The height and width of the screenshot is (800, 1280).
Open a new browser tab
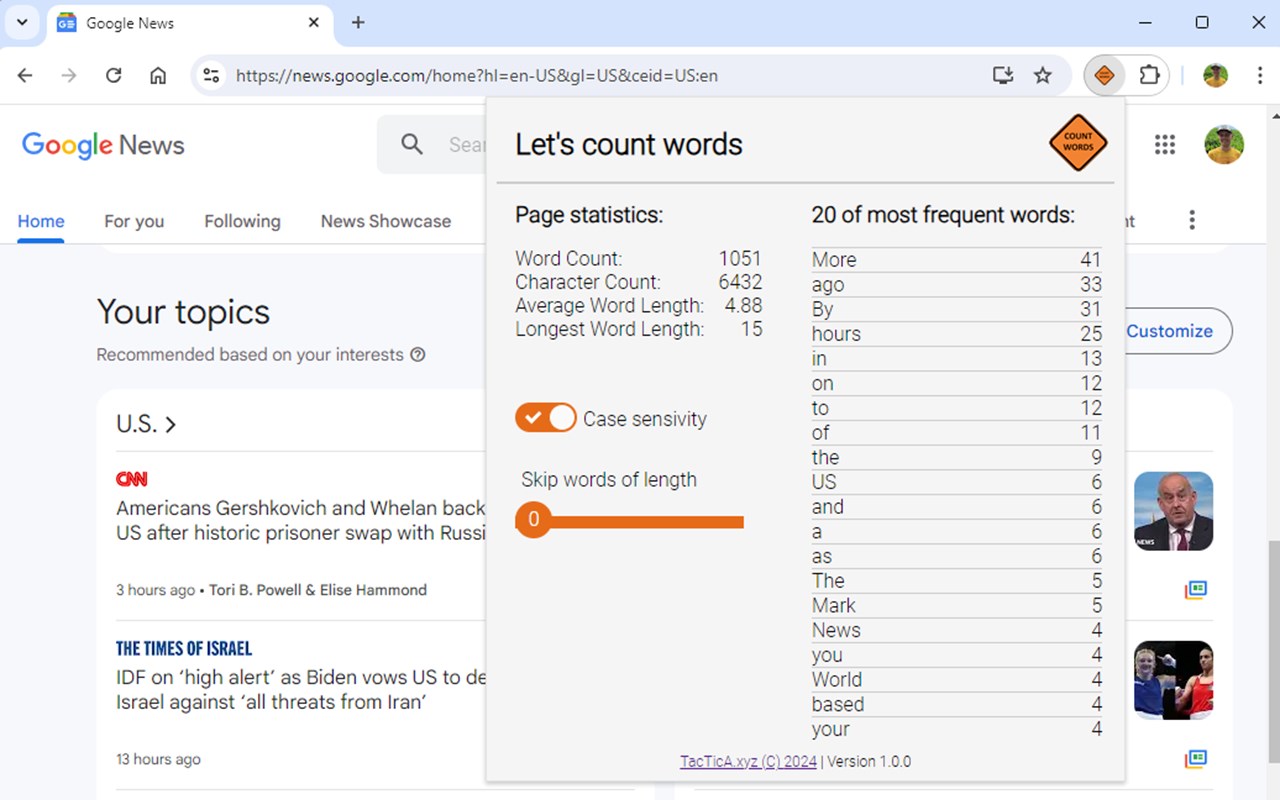pos(358,22)
